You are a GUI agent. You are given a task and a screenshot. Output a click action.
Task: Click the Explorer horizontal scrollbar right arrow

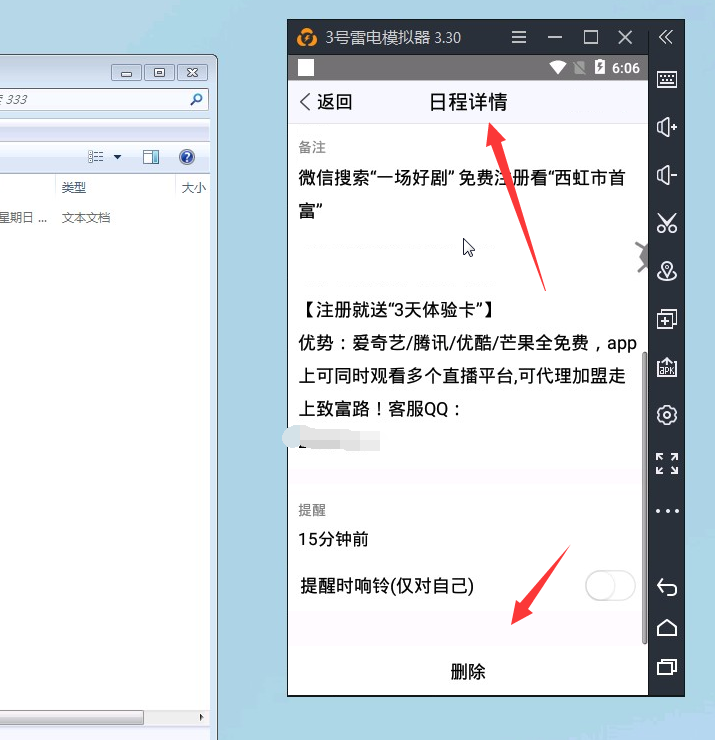click(202, 717)
